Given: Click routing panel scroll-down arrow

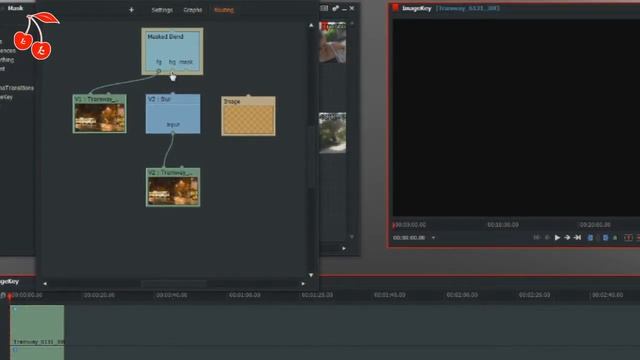Looking at the screenshot, I should 311,276.
